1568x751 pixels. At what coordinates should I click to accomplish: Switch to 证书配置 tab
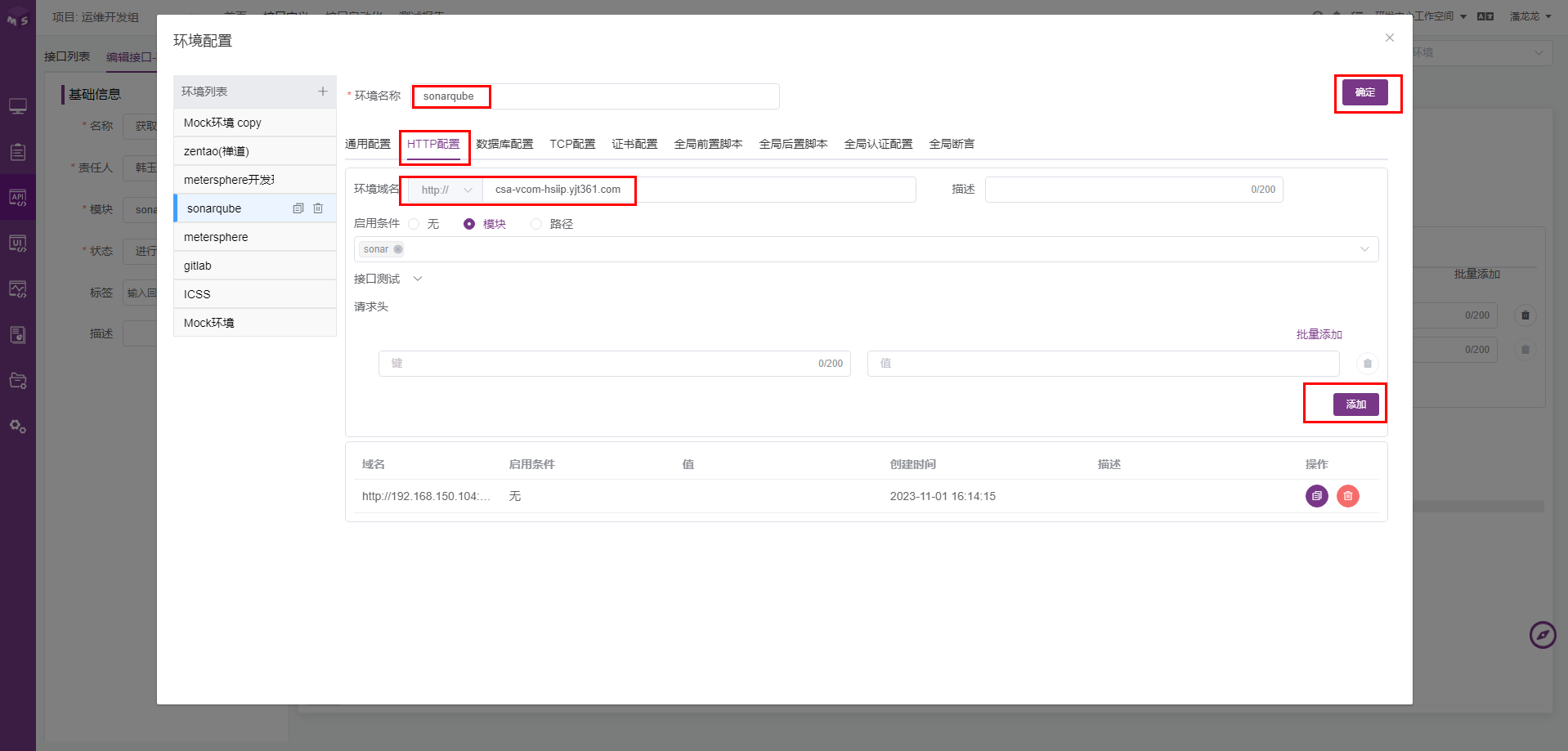coord(634,144)
